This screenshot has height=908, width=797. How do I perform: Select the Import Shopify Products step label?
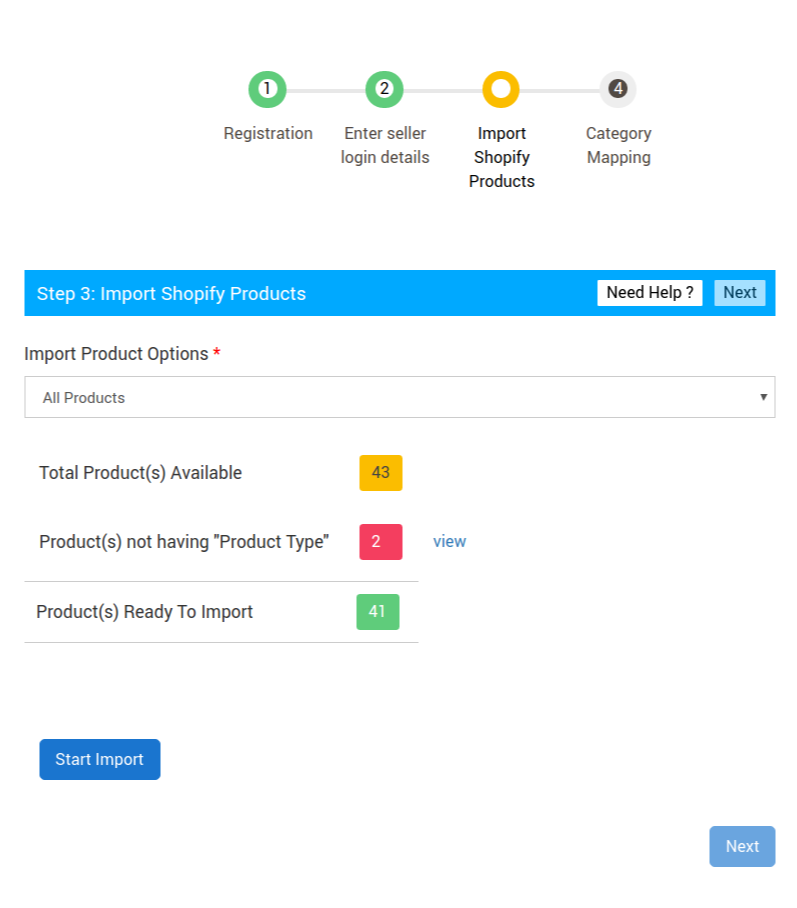502,157
